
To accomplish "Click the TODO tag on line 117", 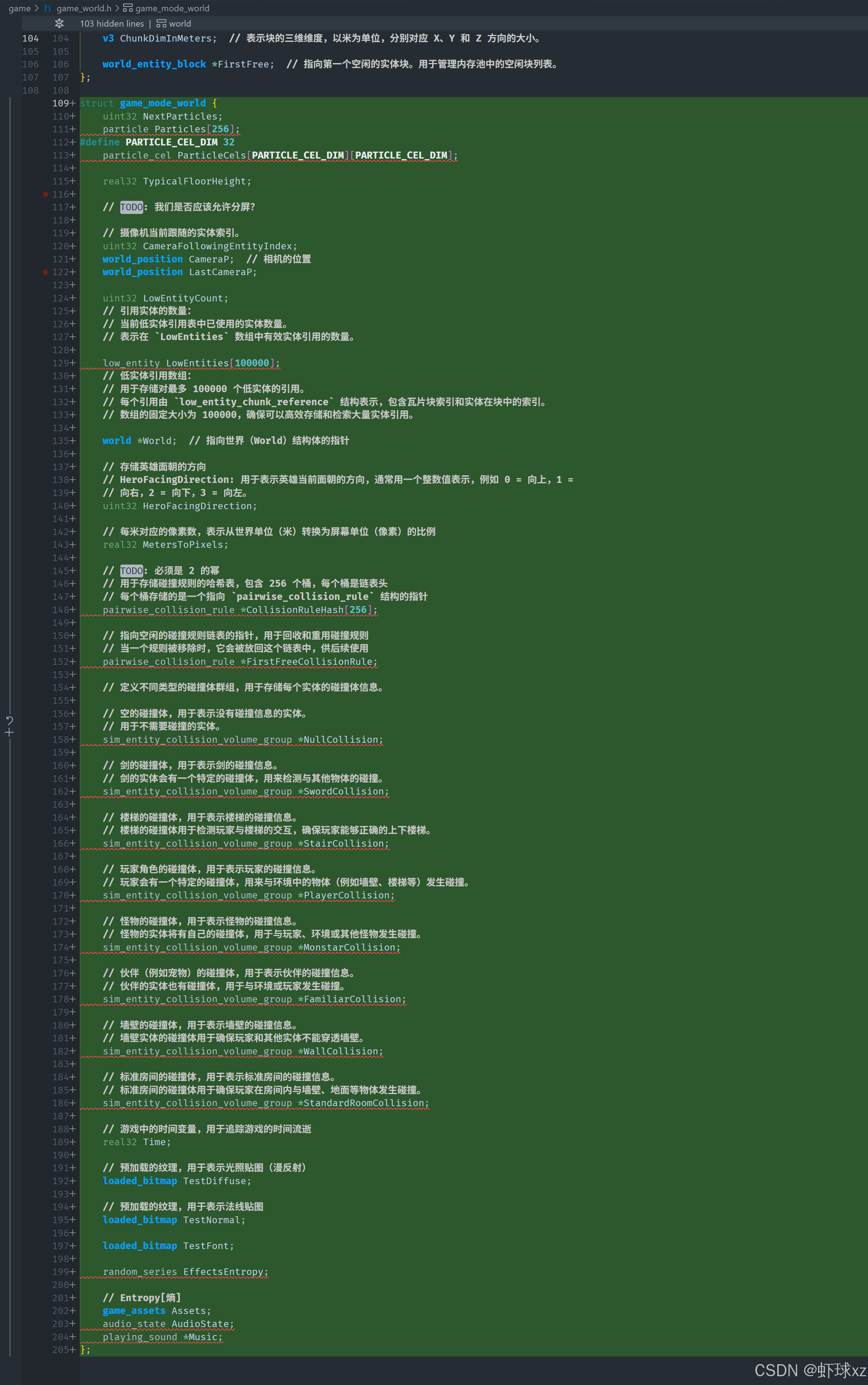I will (x=132, y=207).
